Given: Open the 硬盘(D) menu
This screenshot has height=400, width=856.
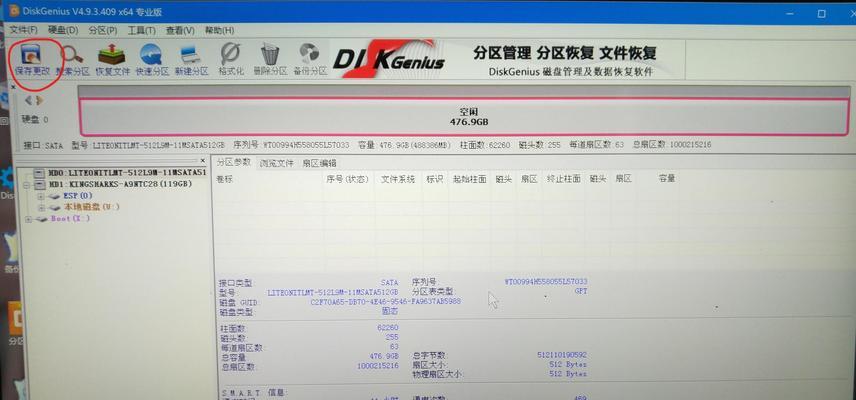Looking at the screenshot, I should tap(63, 30).
